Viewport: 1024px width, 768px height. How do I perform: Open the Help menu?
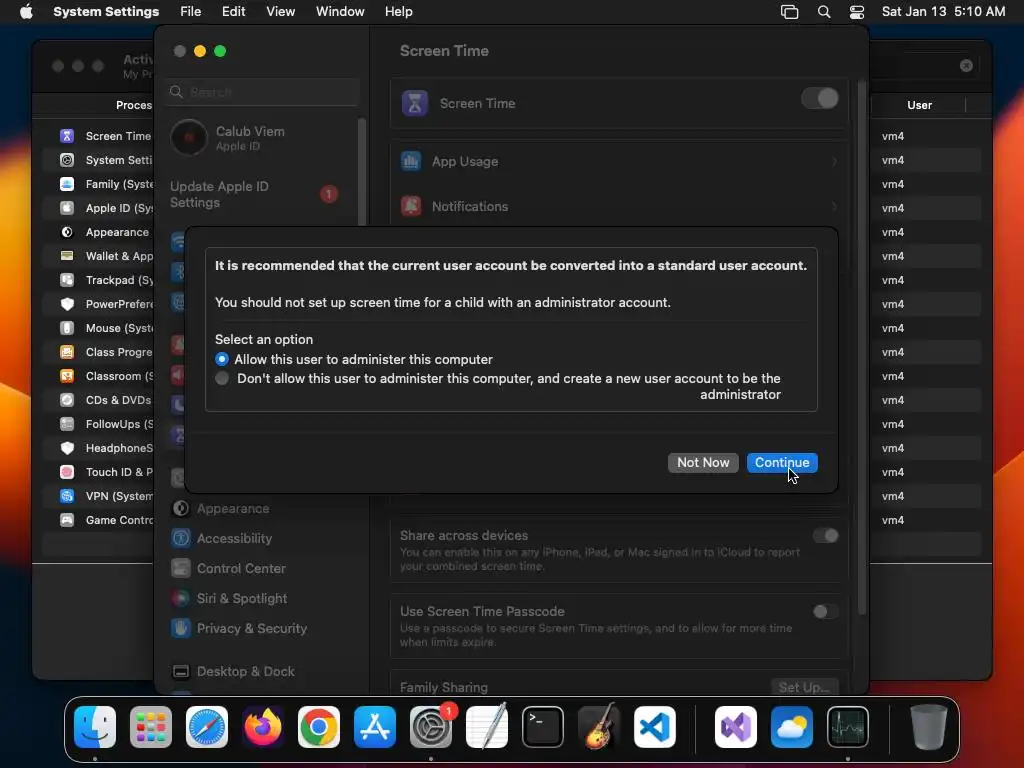(x=398, y=12)
